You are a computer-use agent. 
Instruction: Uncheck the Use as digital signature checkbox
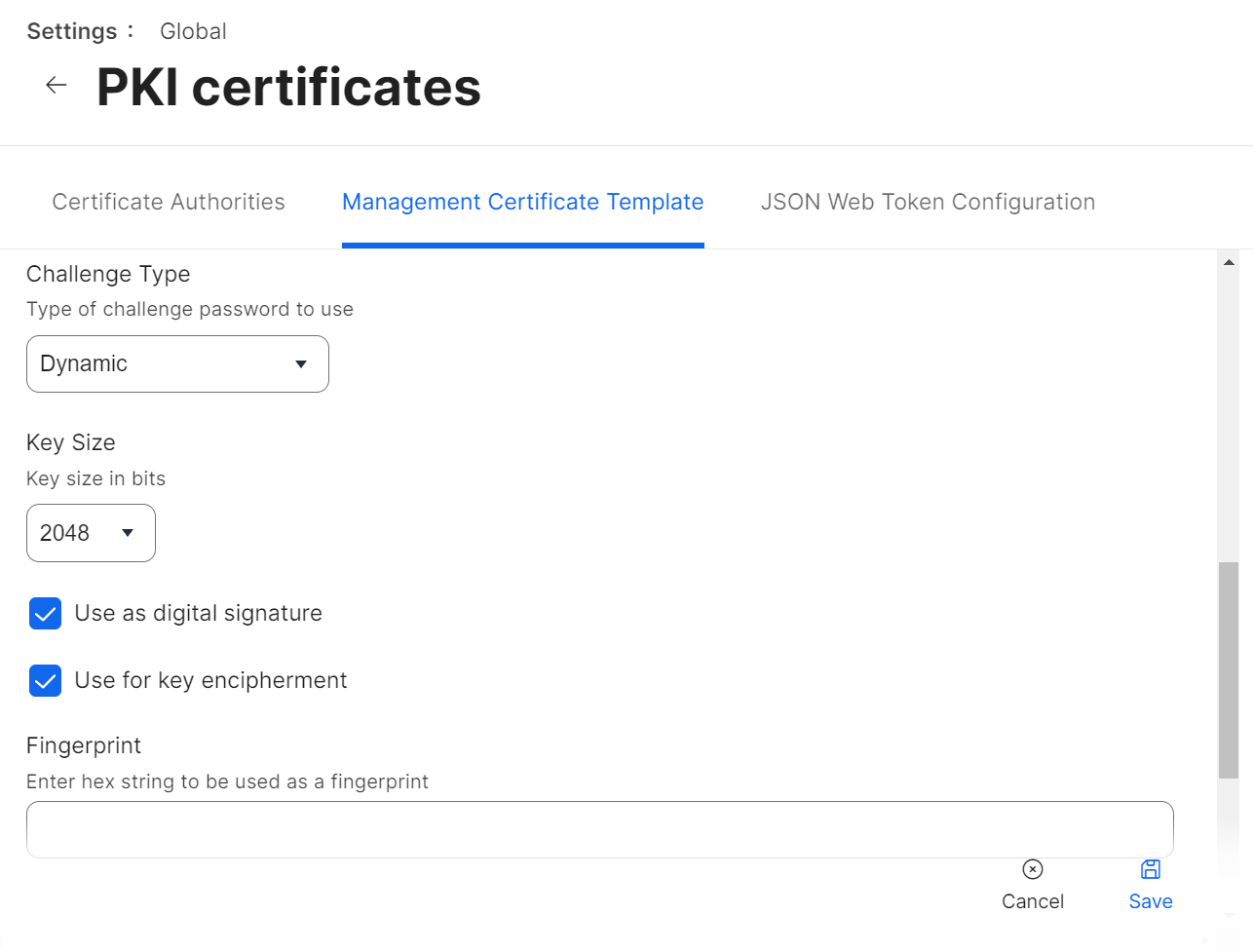(x=46, y=614)
